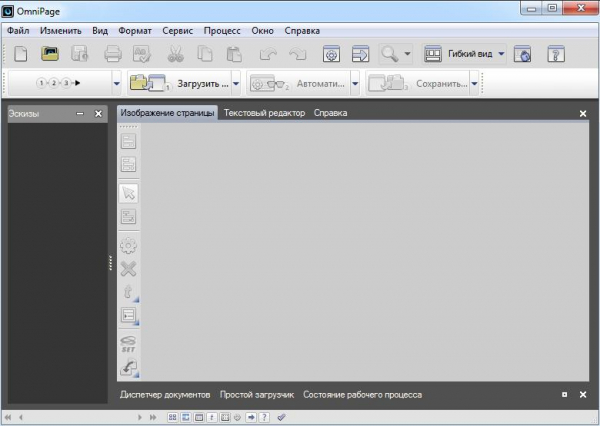Screen dimensions: 600x426
Task: Click the X delete icon in image toolbar
Action: (128, 269)
